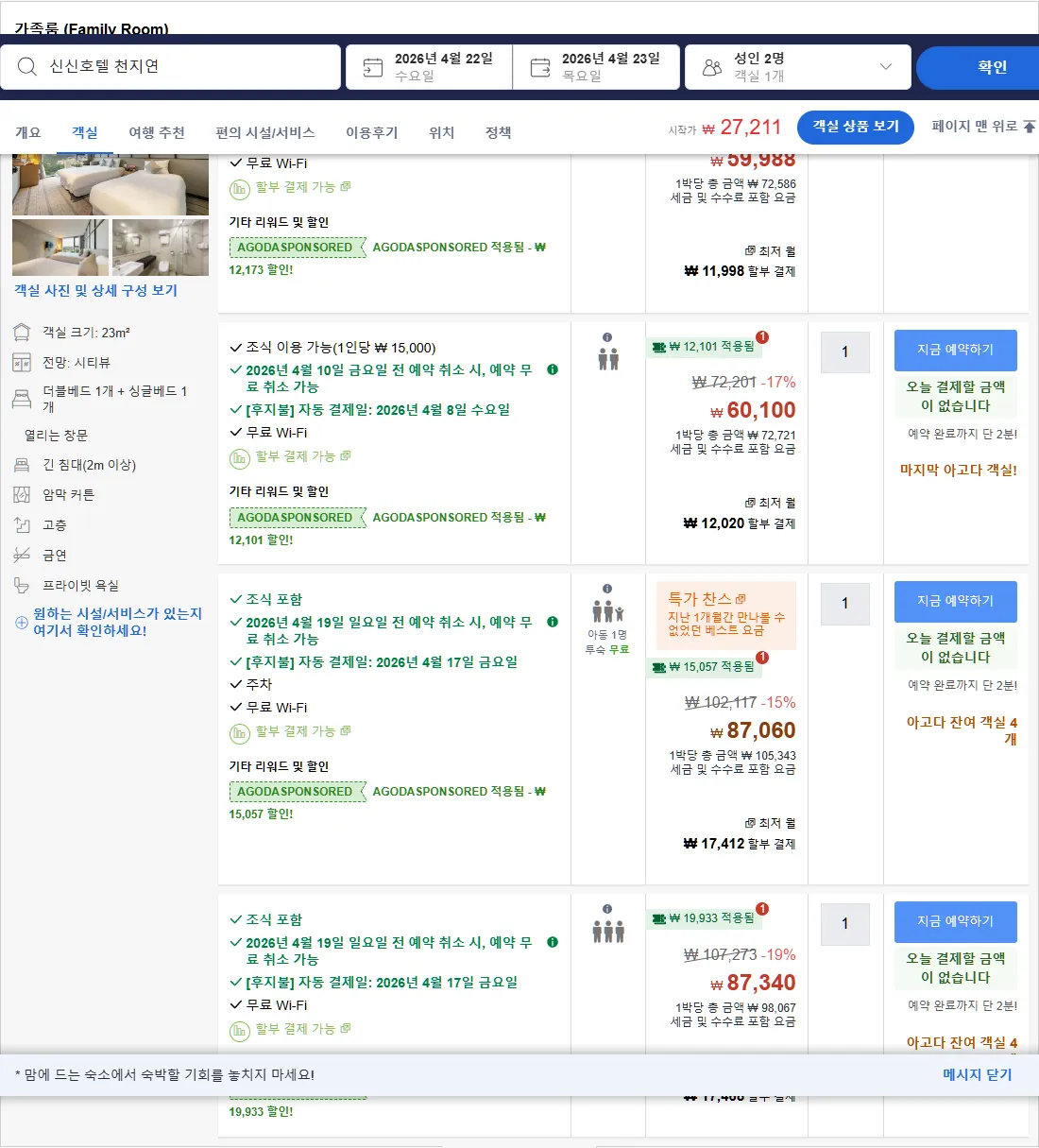Click the search magnifier icon

[x=26, y=67]
